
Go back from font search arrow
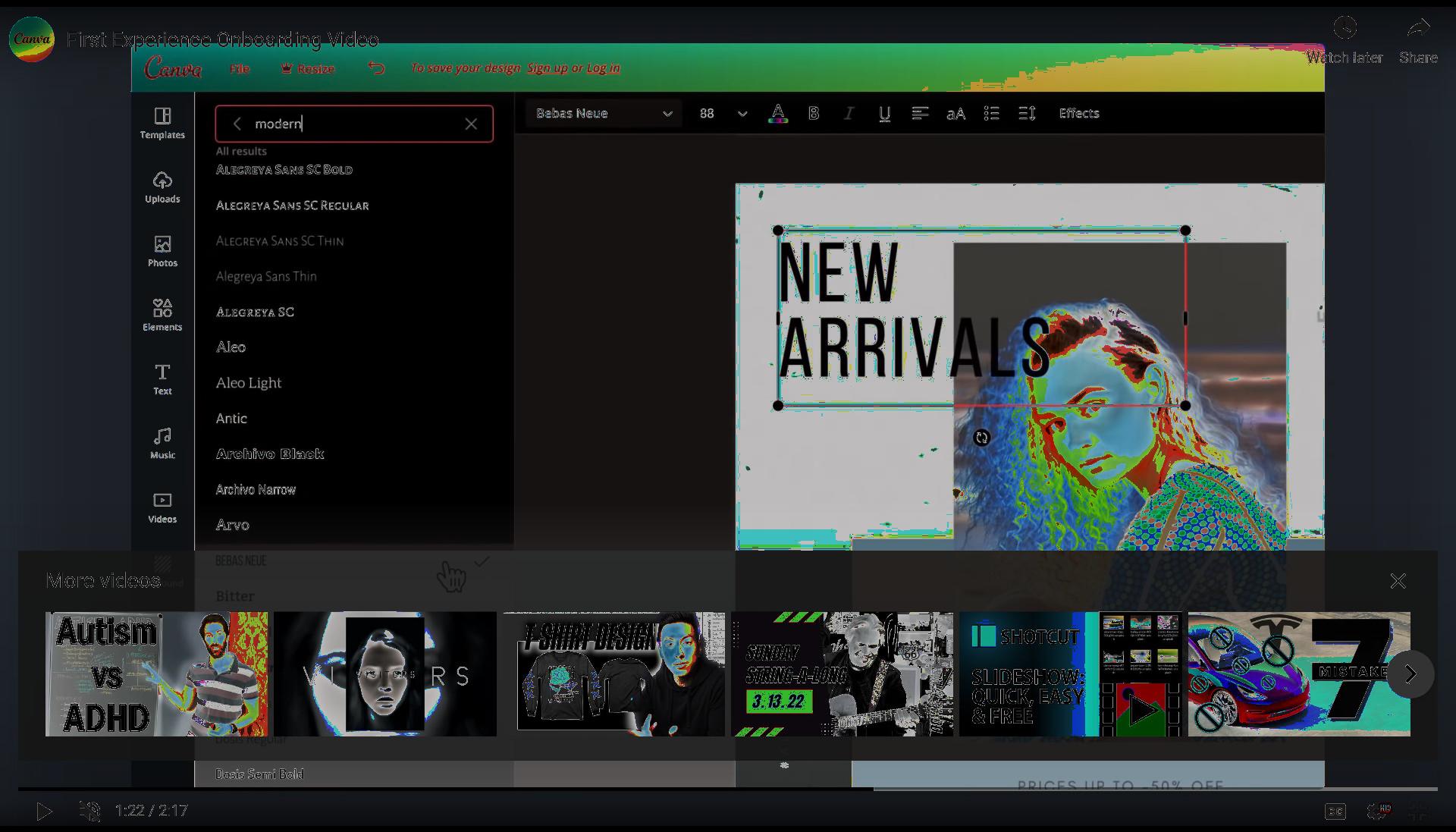coord(237,124)
